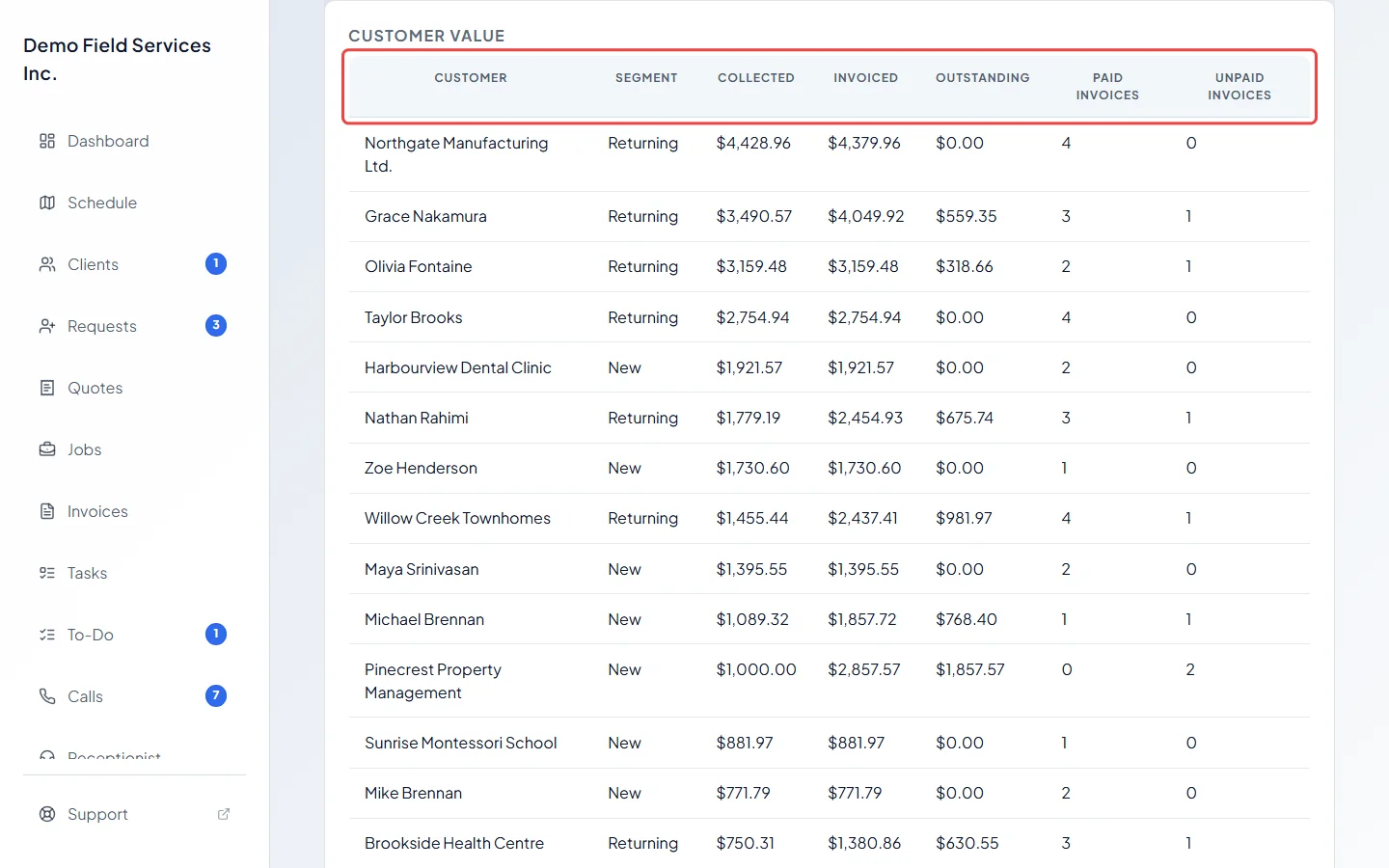
Task: Click the Requests count badge showing 3
Action: click(x=216, y=325)
